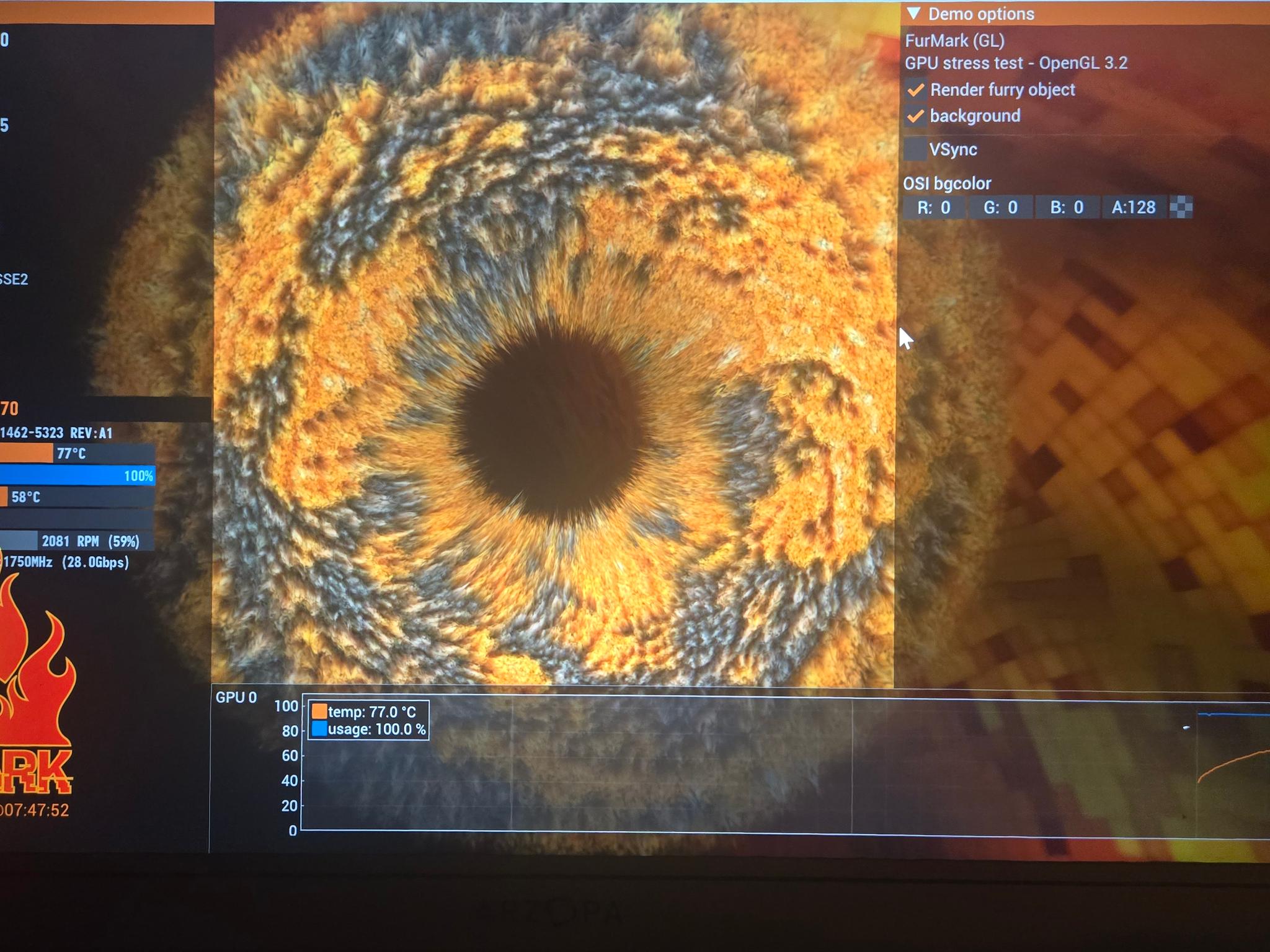
Task: Click the REV:A1 device ID line
Action: click(56, 433)
